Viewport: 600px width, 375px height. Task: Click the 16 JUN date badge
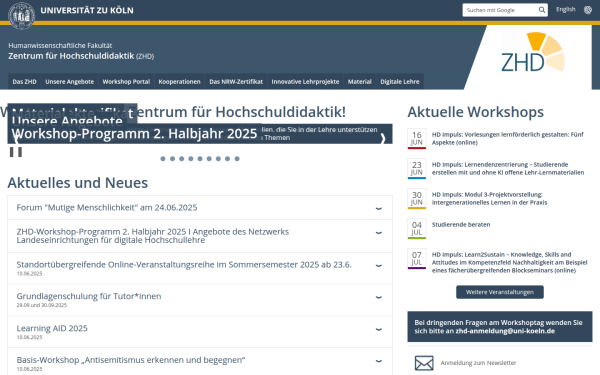tap(417, 139)
